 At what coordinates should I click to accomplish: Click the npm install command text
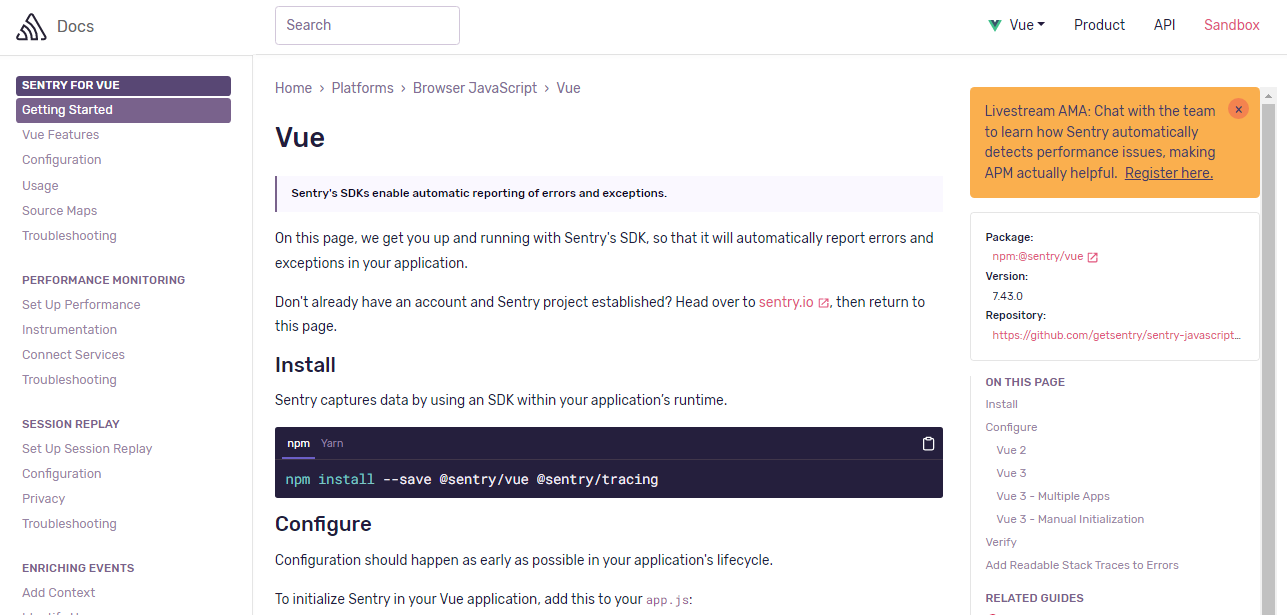tap(472, 480)
